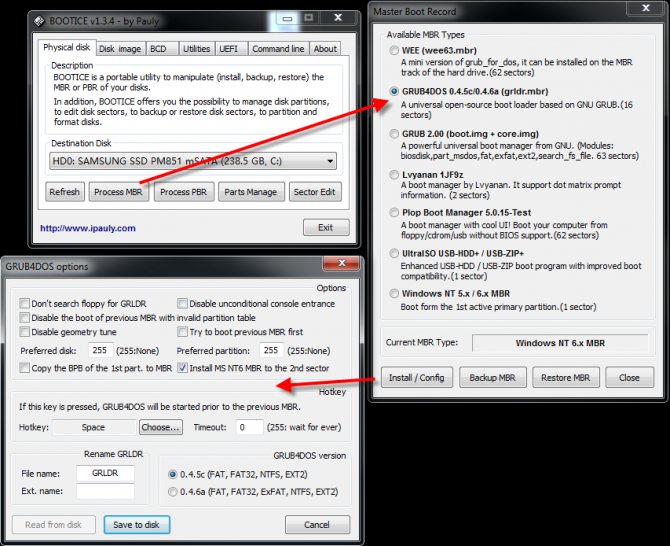Click the Process PBR button
Image resolution: width=670 pixels, height=546 pixels.
click(x=183, y=192)
